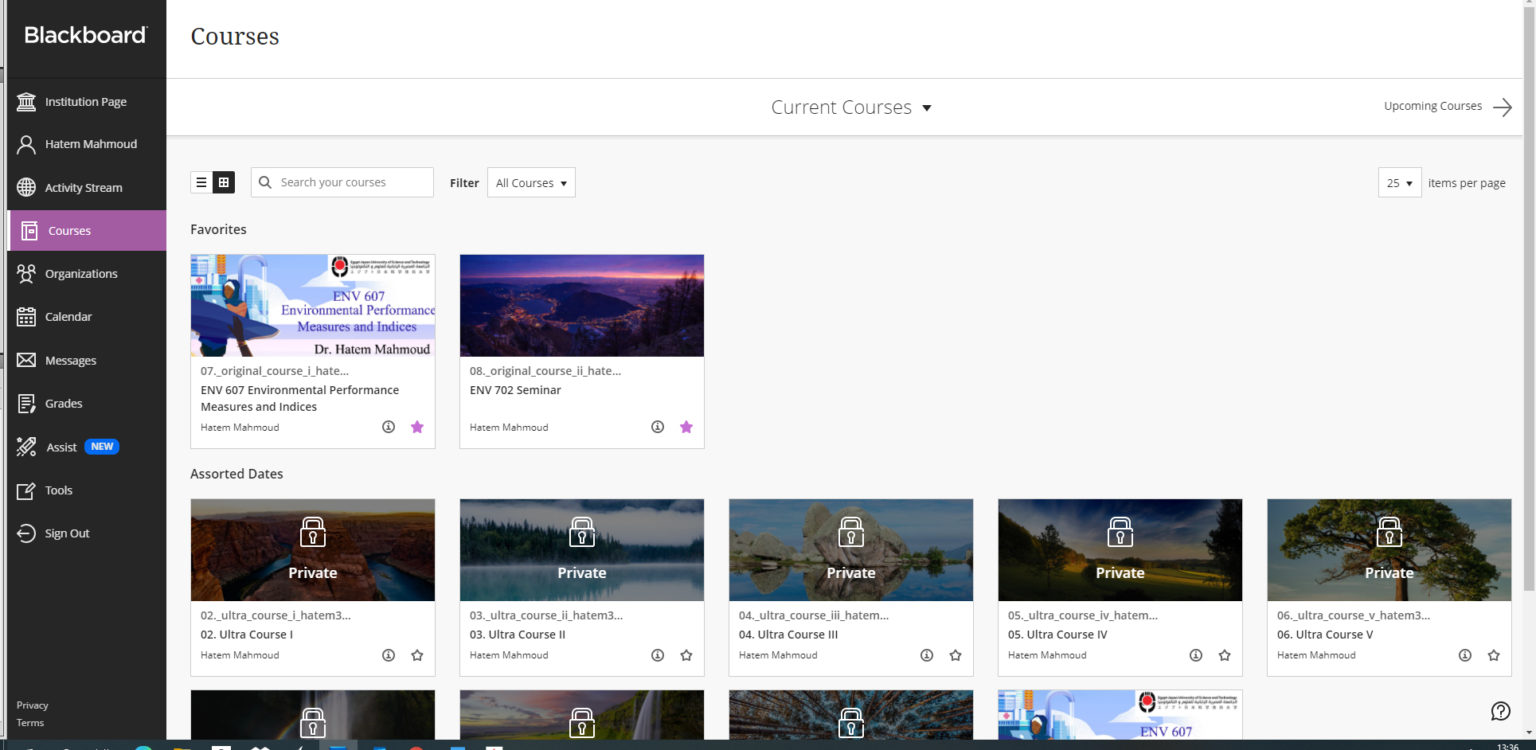Viewport: 1536px width, 750px height.
Task: Click the help question mark icon
Action: click(1501, 711)
